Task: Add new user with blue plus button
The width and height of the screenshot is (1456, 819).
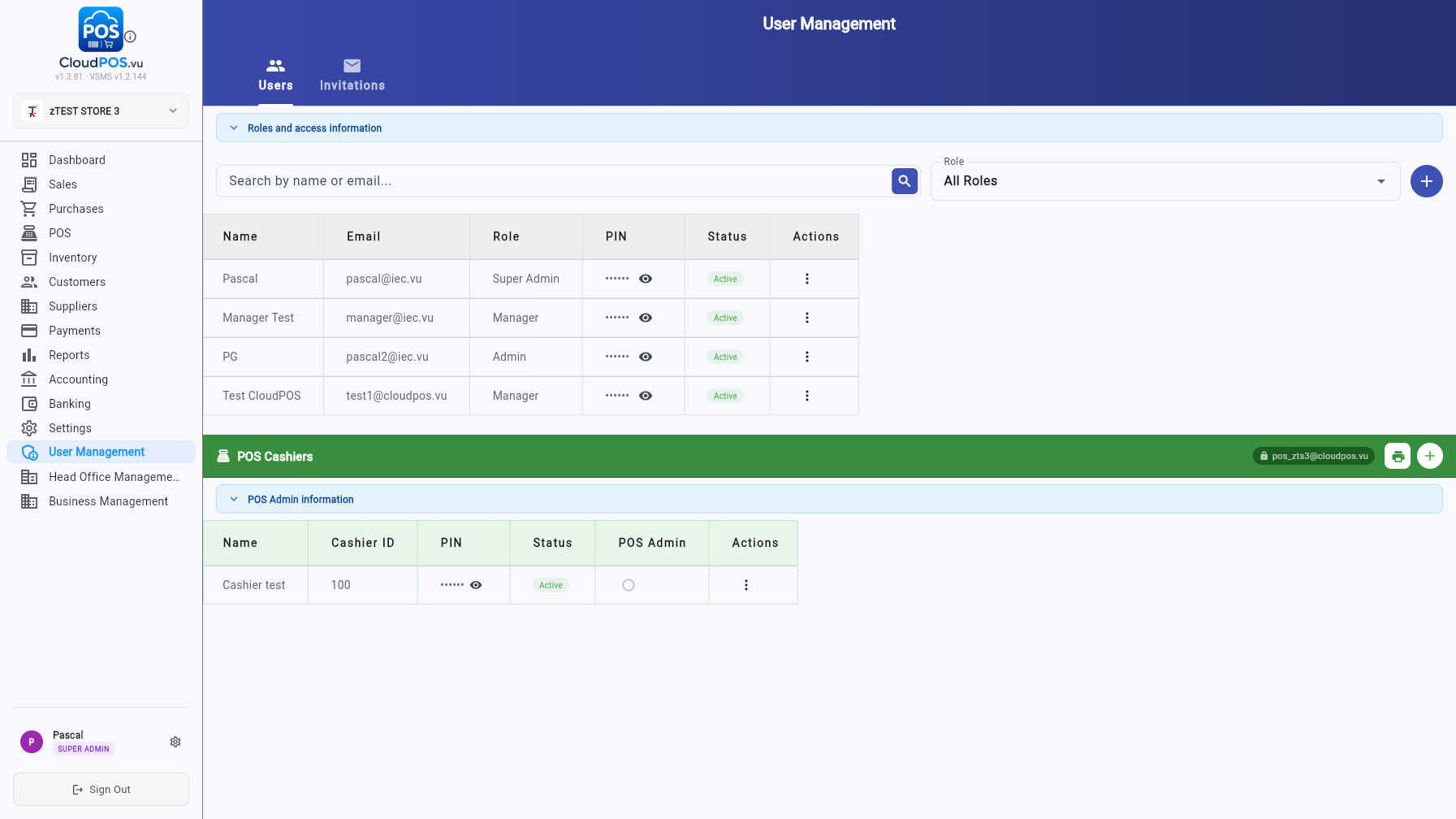Action: tap(1426, 181)
